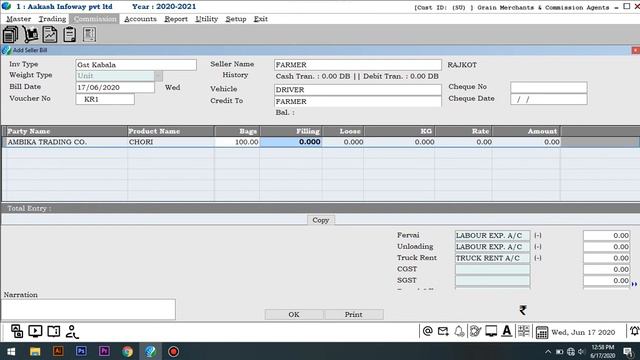
Task: Click the clipboard toolbar icon
Action: (x=70, y=35)
